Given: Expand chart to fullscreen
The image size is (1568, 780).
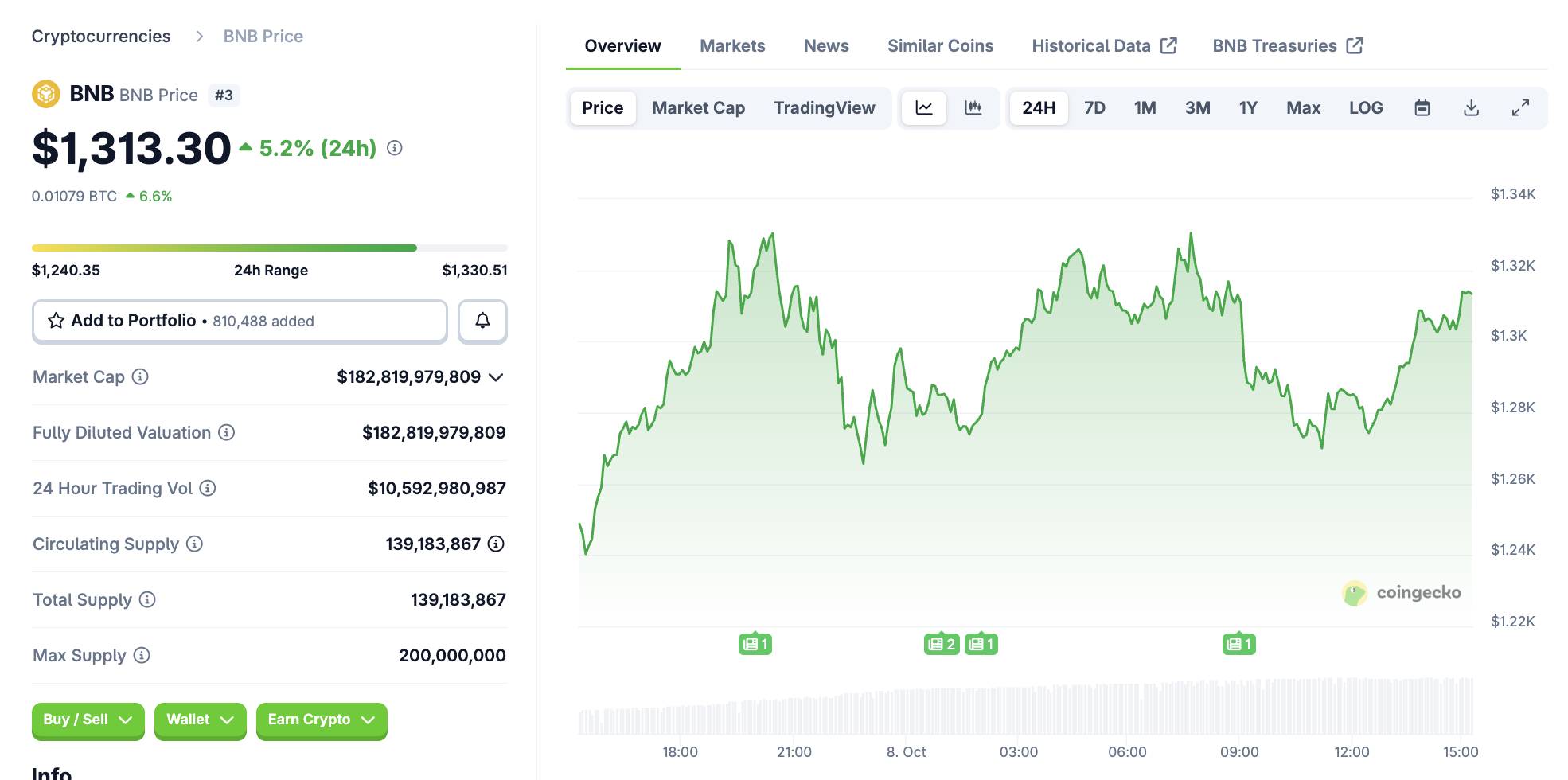Looking at the screenshot, I should pyautogui.click(x=1520, y=108).
